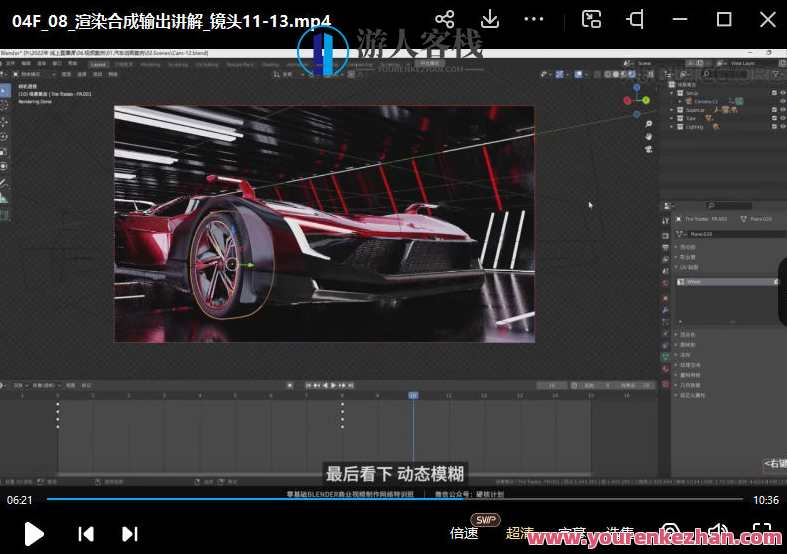Skip to the previous video
Image resolution: width=787 pixels, height=554 pixels.
coord(86,534)
